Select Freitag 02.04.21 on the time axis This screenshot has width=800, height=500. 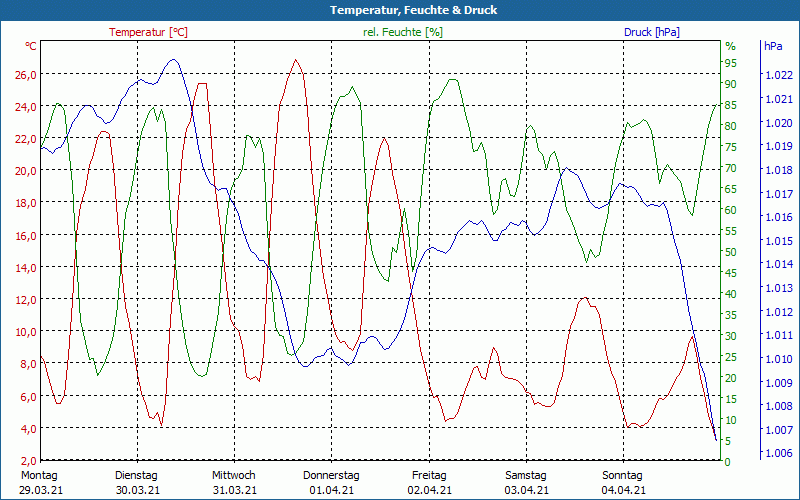pyautogui.click(x=429, y=482)
